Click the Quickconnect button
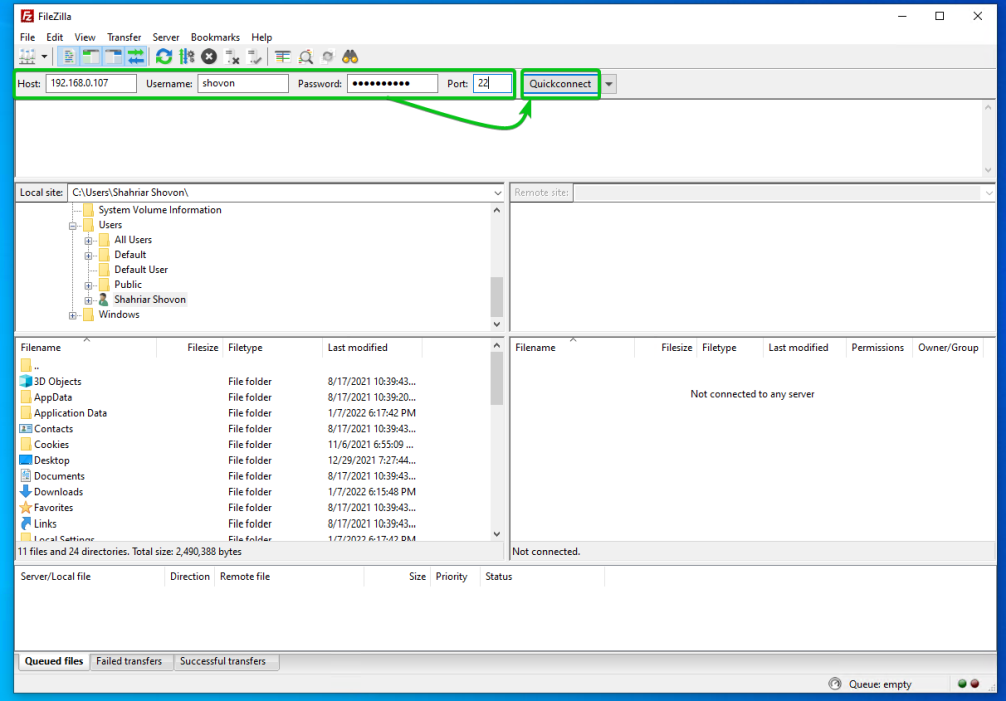This screenshot has width=1006, height=701. (560, 84)
